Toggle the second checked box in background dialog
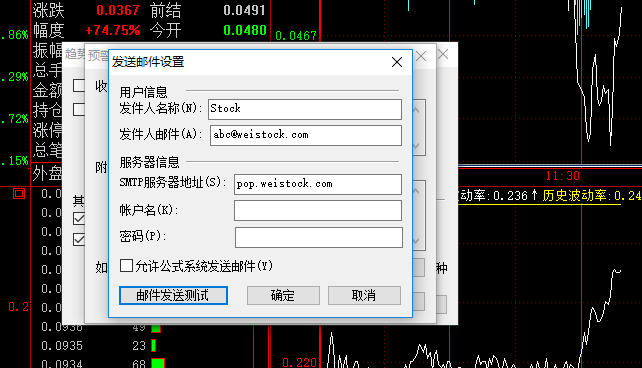 pyautogui.click(x=79, y=239)
